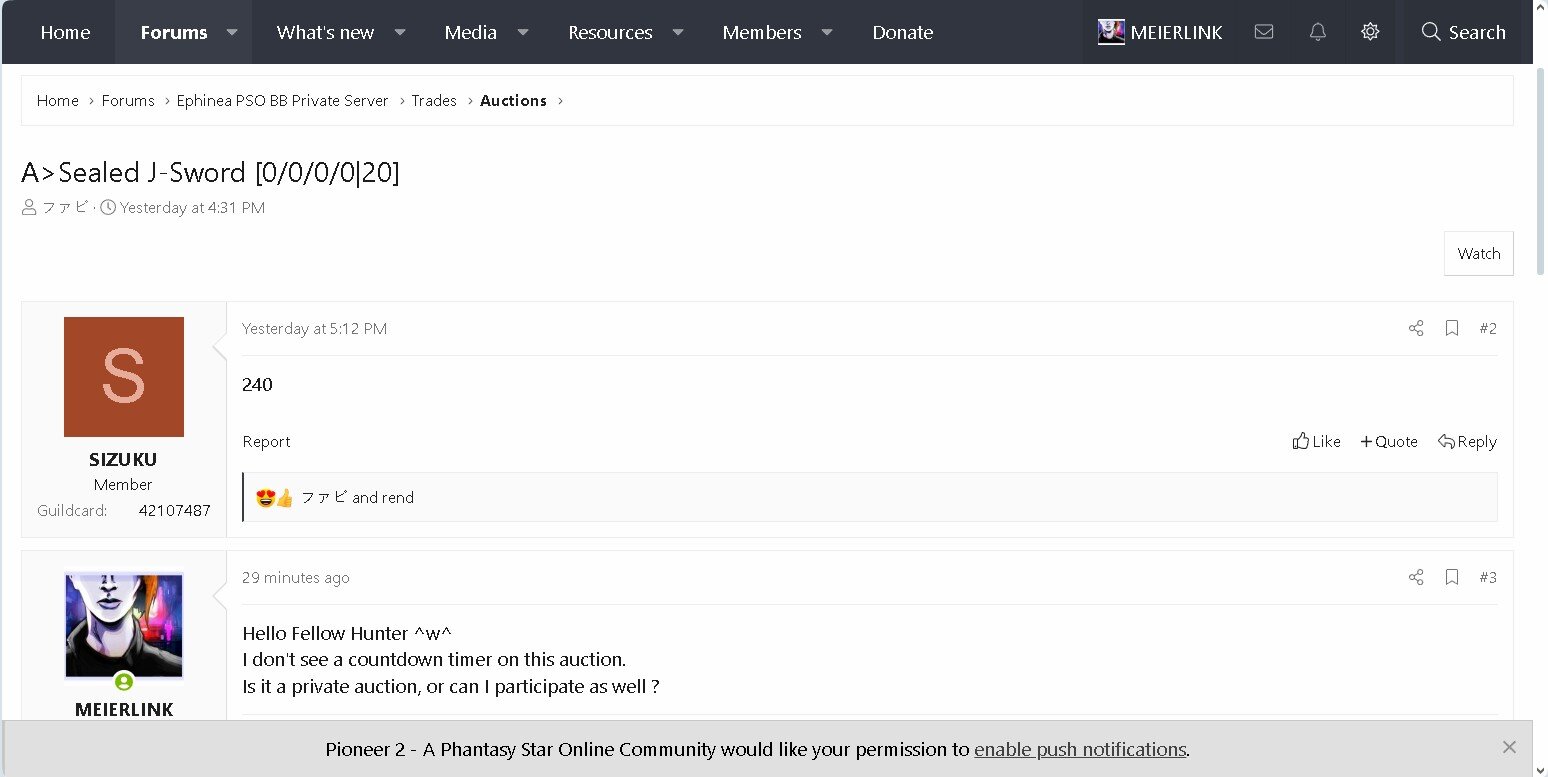Image resolution: width=1548 pixels, height=777 pixels.
Task: Open Search in the navigation bar
Action: (x=1463, y=32)
